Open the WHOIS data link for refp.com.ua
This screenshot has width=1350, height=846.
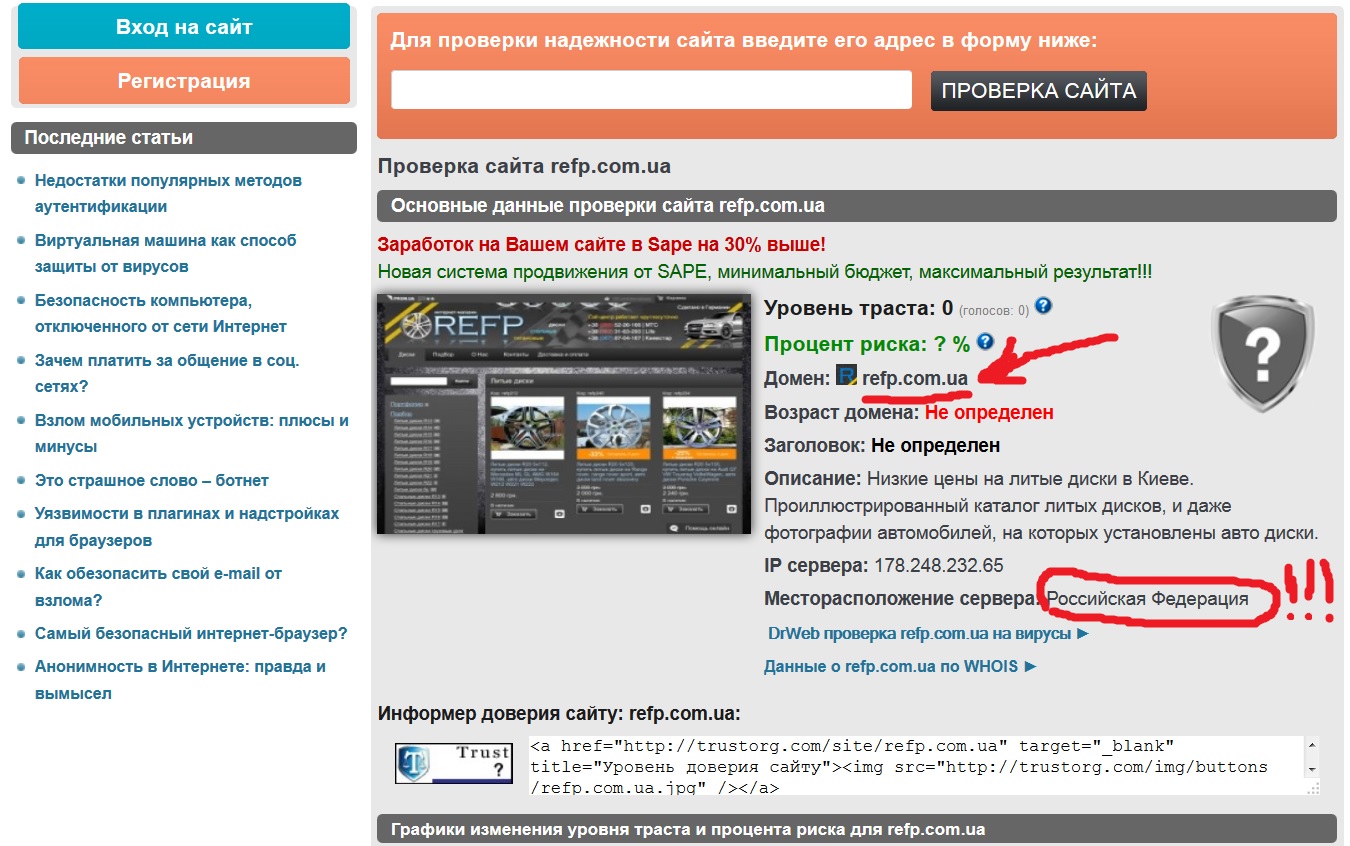900,666
